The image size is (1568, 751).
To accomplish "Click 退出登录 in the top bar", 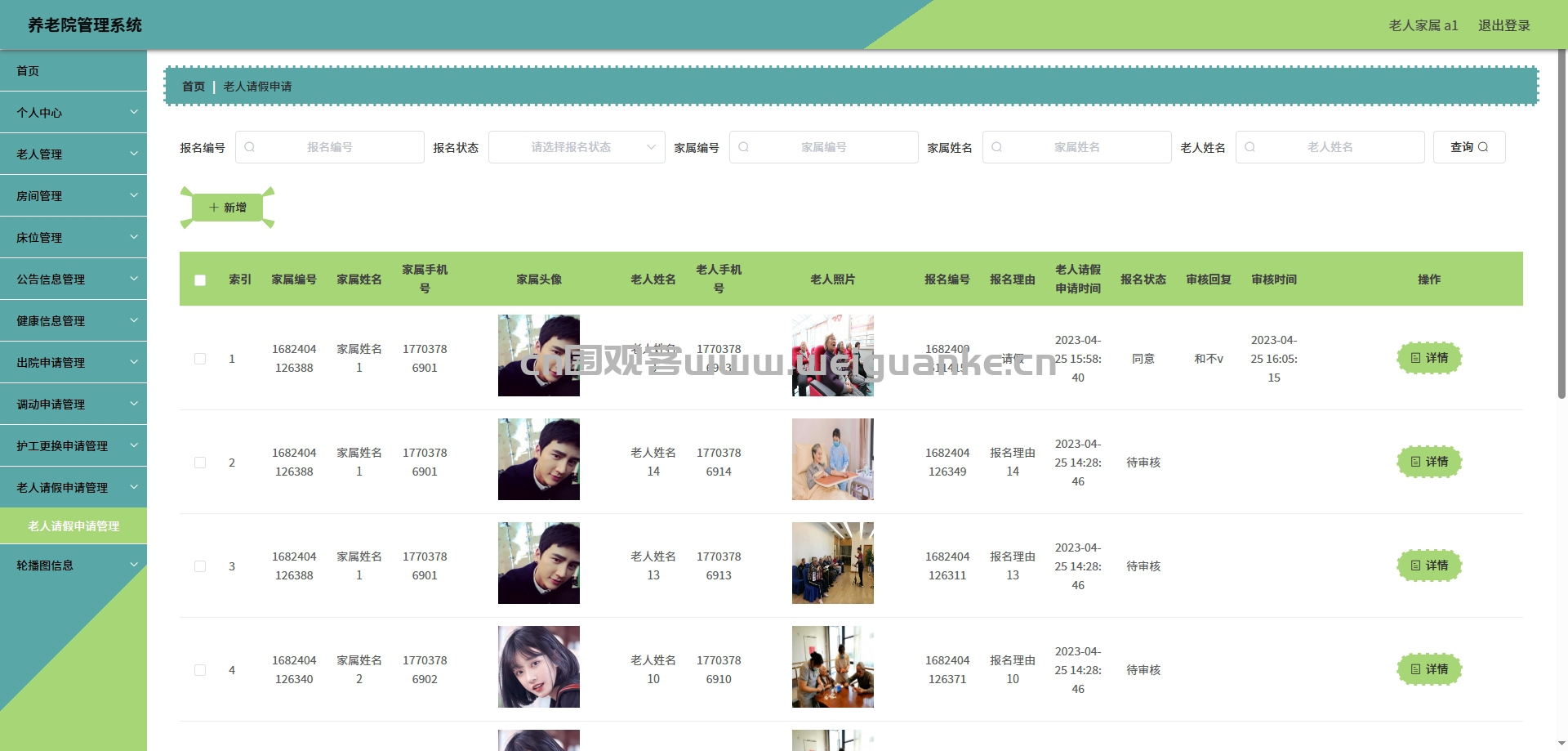I will pyautogui.click(x=1504, y=25).
